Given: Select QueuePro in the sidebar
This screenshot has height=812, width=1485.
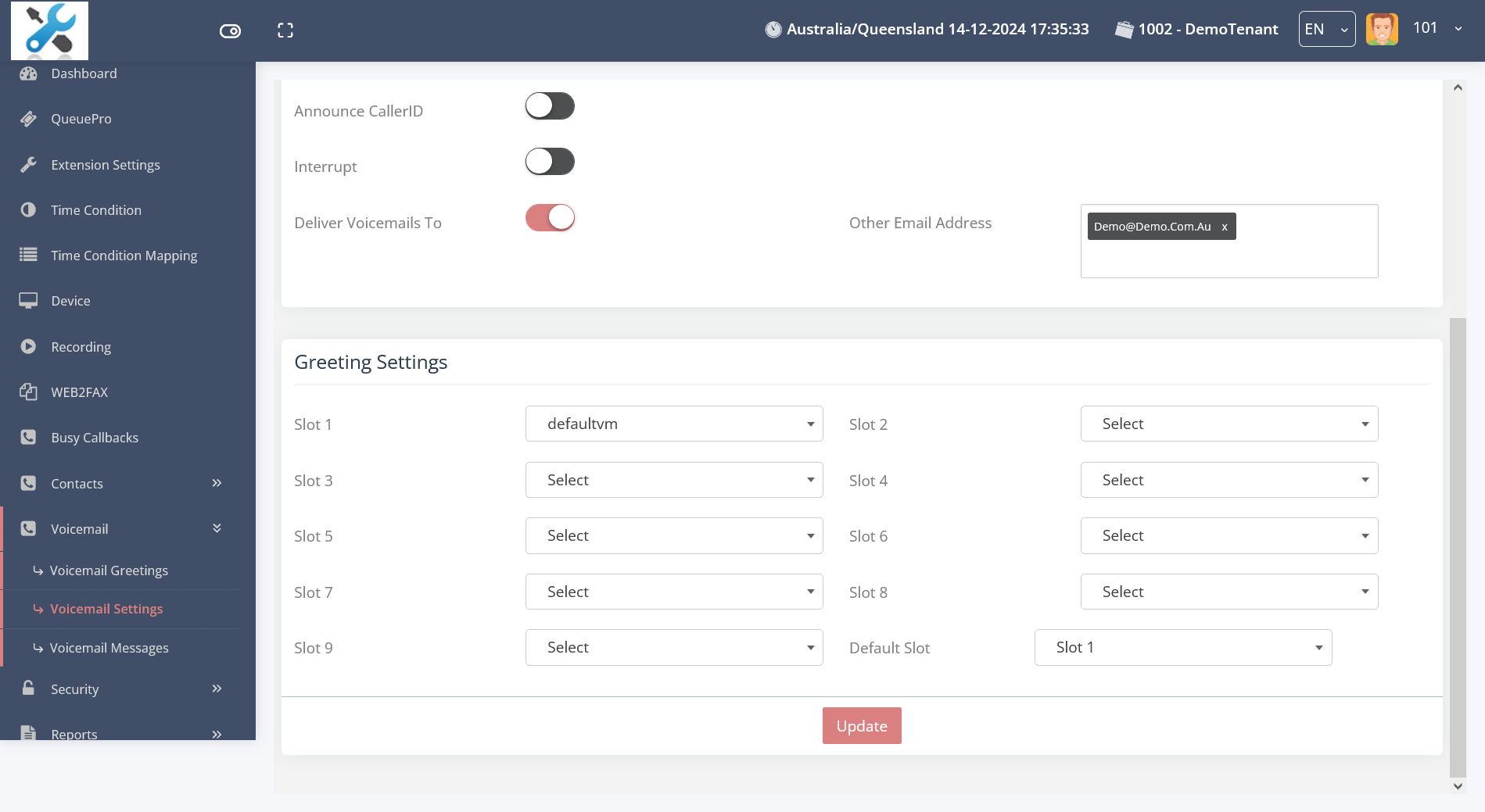Looking at the screenshot, I should tap(81, 118).
